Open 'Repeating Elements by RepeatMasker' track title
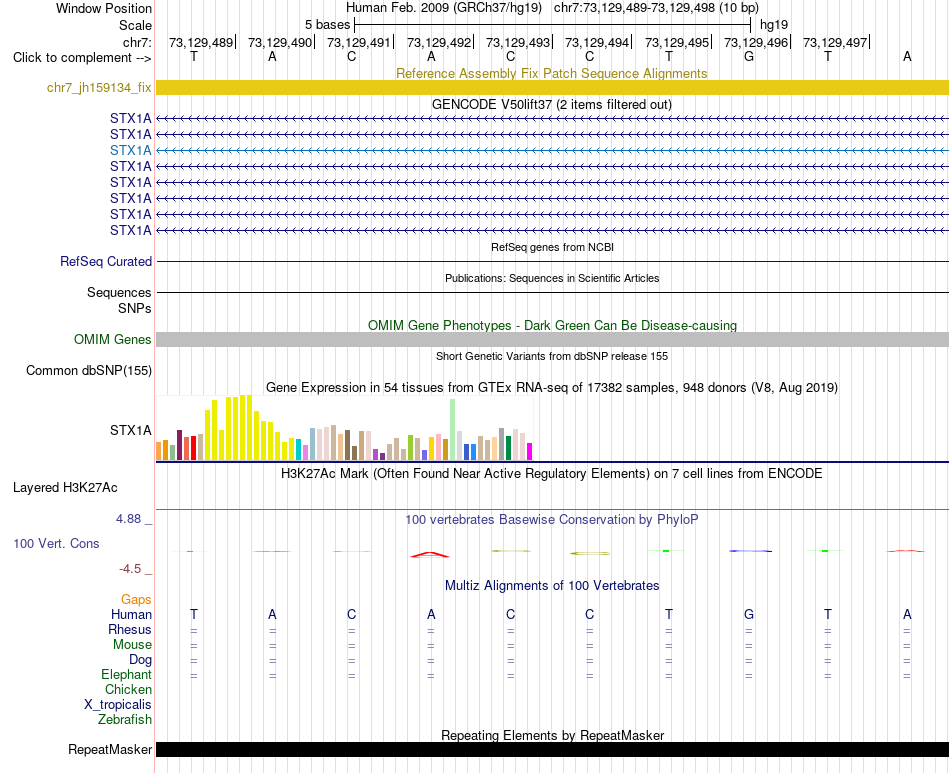 (x=552, y=735)
